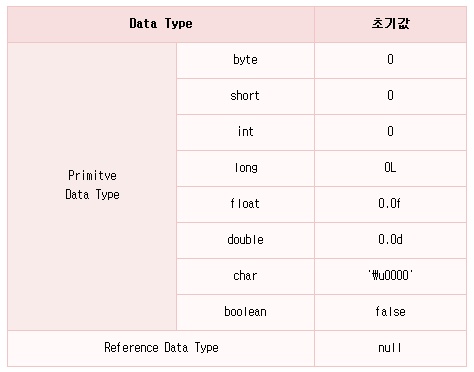Click the 초기값 header cell
Viewport: 474px width, 372px height.
pyautogui.click(x=390, y=24)
